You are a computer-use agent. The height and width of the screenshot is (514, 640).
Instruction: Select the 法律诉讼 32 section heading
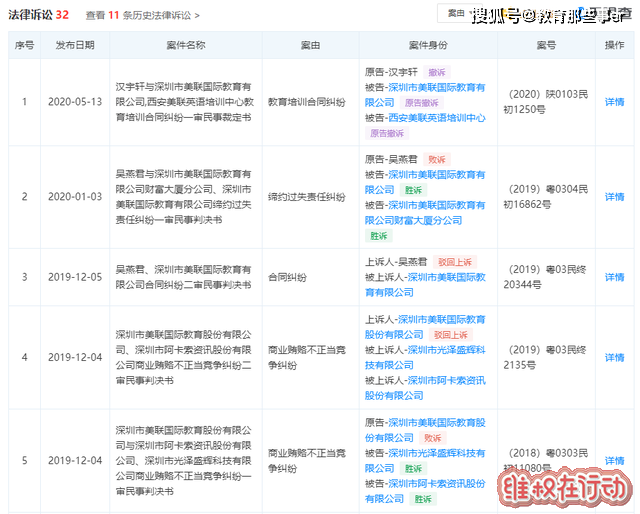click(38, 15)
